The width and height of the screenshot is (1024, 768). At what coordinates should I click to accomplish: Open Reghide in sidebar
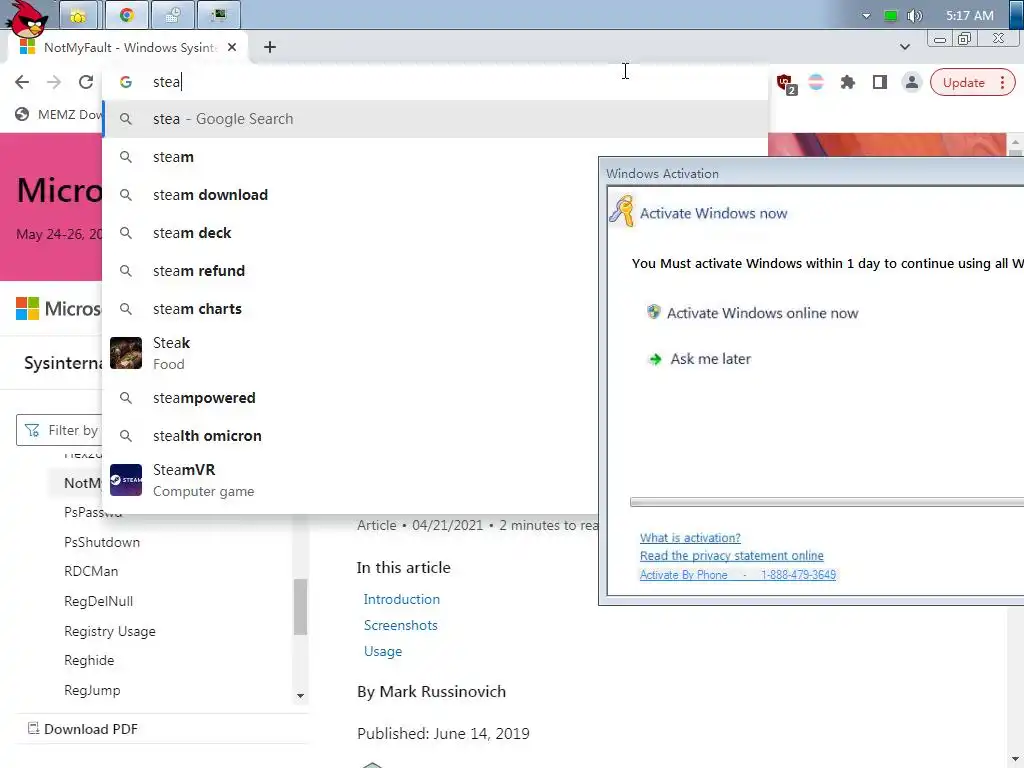click(x=89, y=660)
